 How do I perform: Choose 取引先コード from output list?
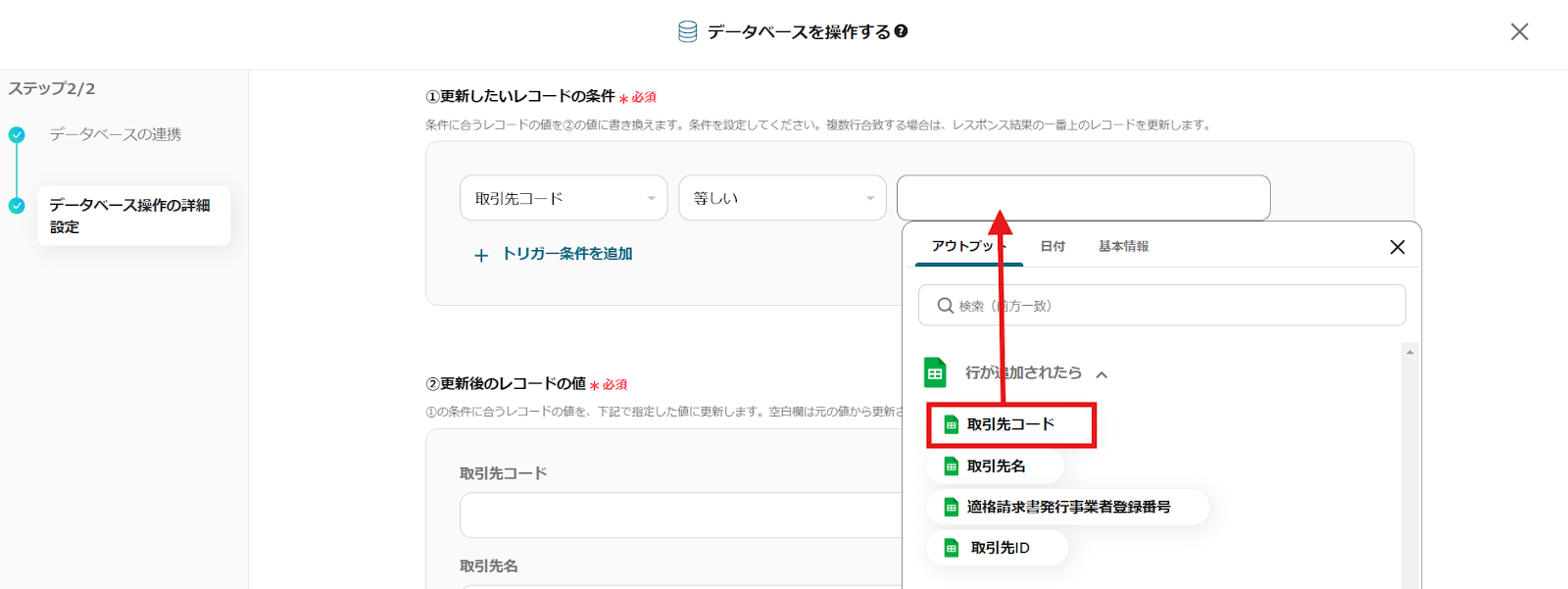1009,424
